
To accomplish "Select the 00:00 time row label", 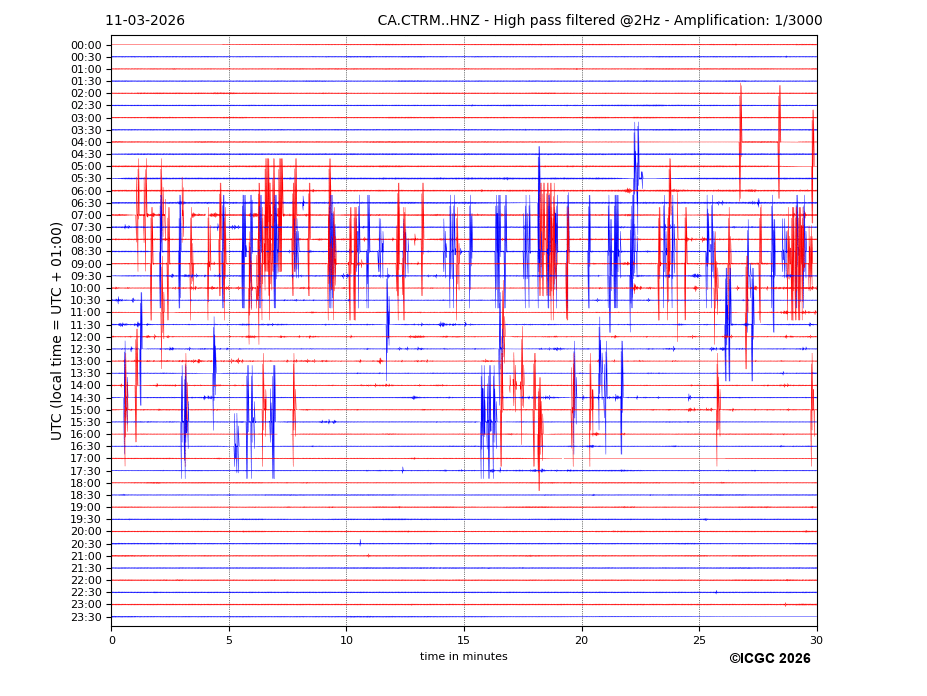I will pyautogui.click(x=86, y=45).
